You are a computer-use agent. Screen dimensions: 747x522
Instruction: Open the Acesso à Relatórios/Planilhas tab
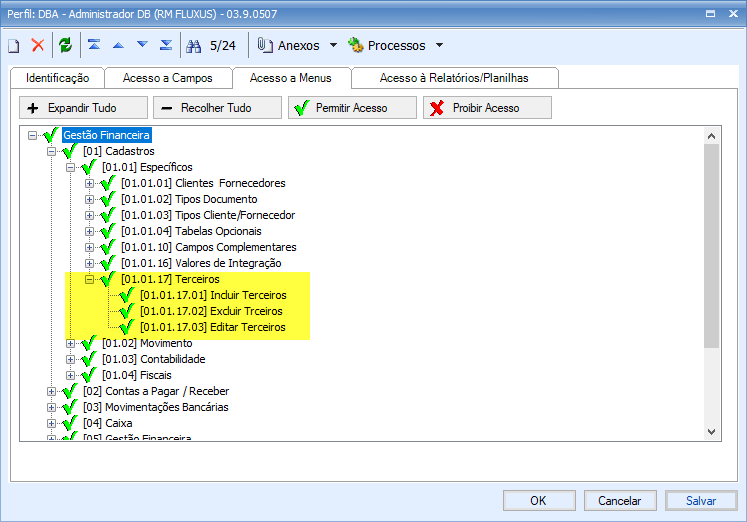[454, 78]
